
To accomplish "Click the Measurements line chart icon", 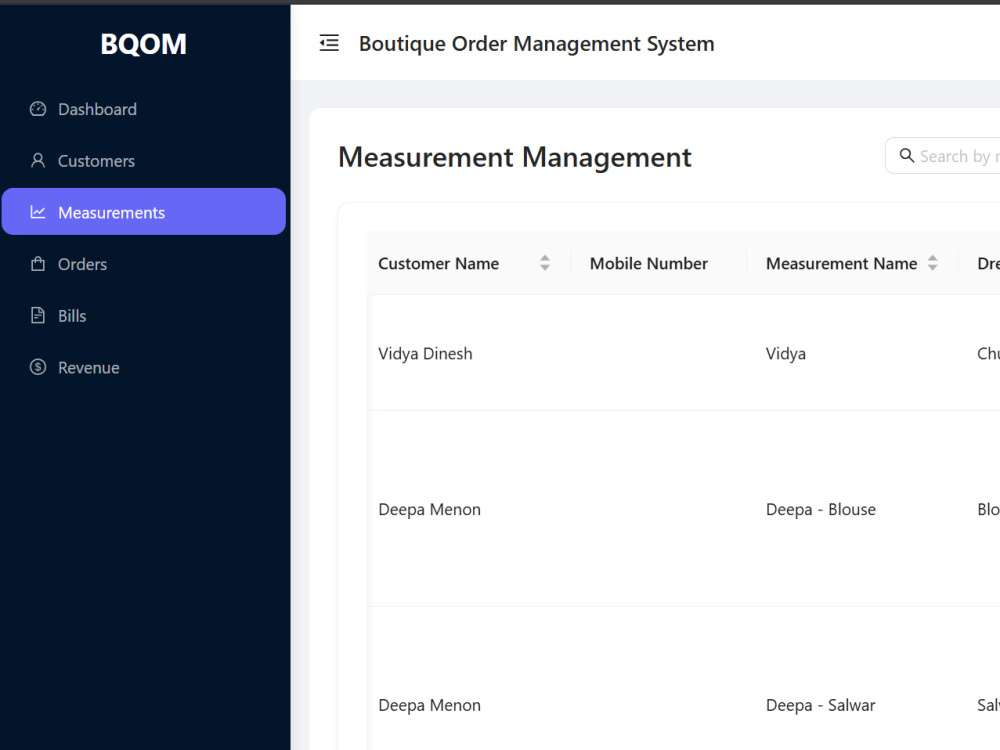I will (x=38, y=212).
